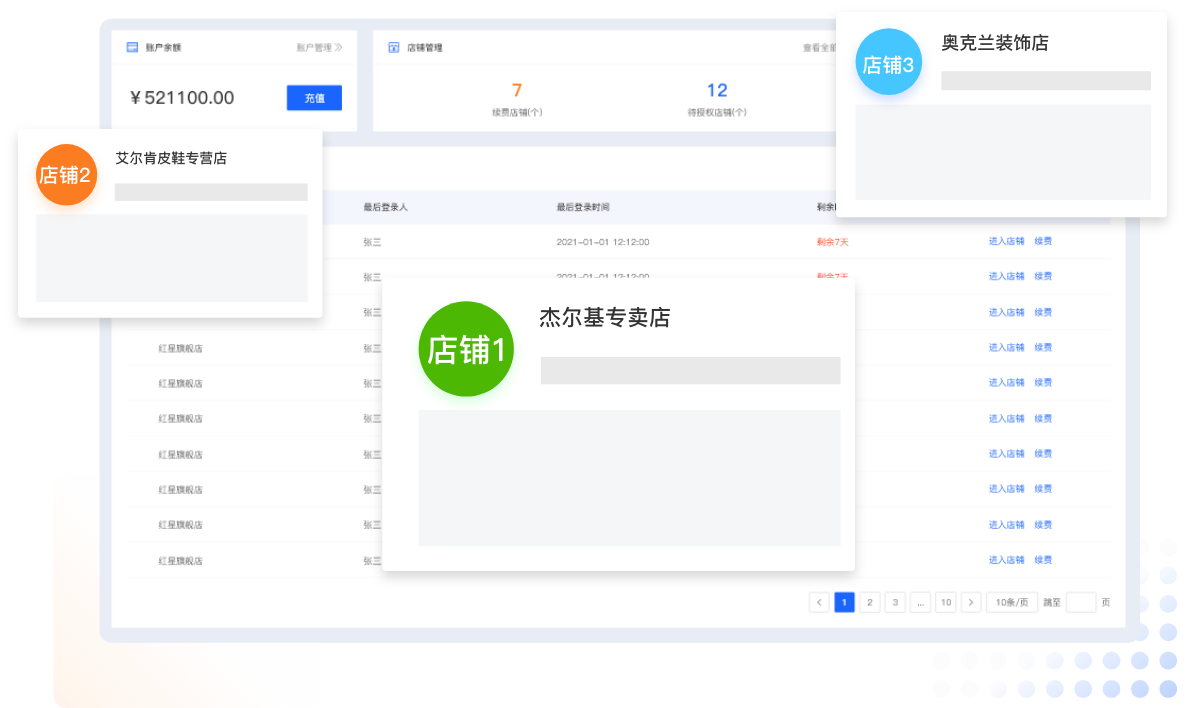
Task: Go to next page arrow
Action: click(971, 602)
